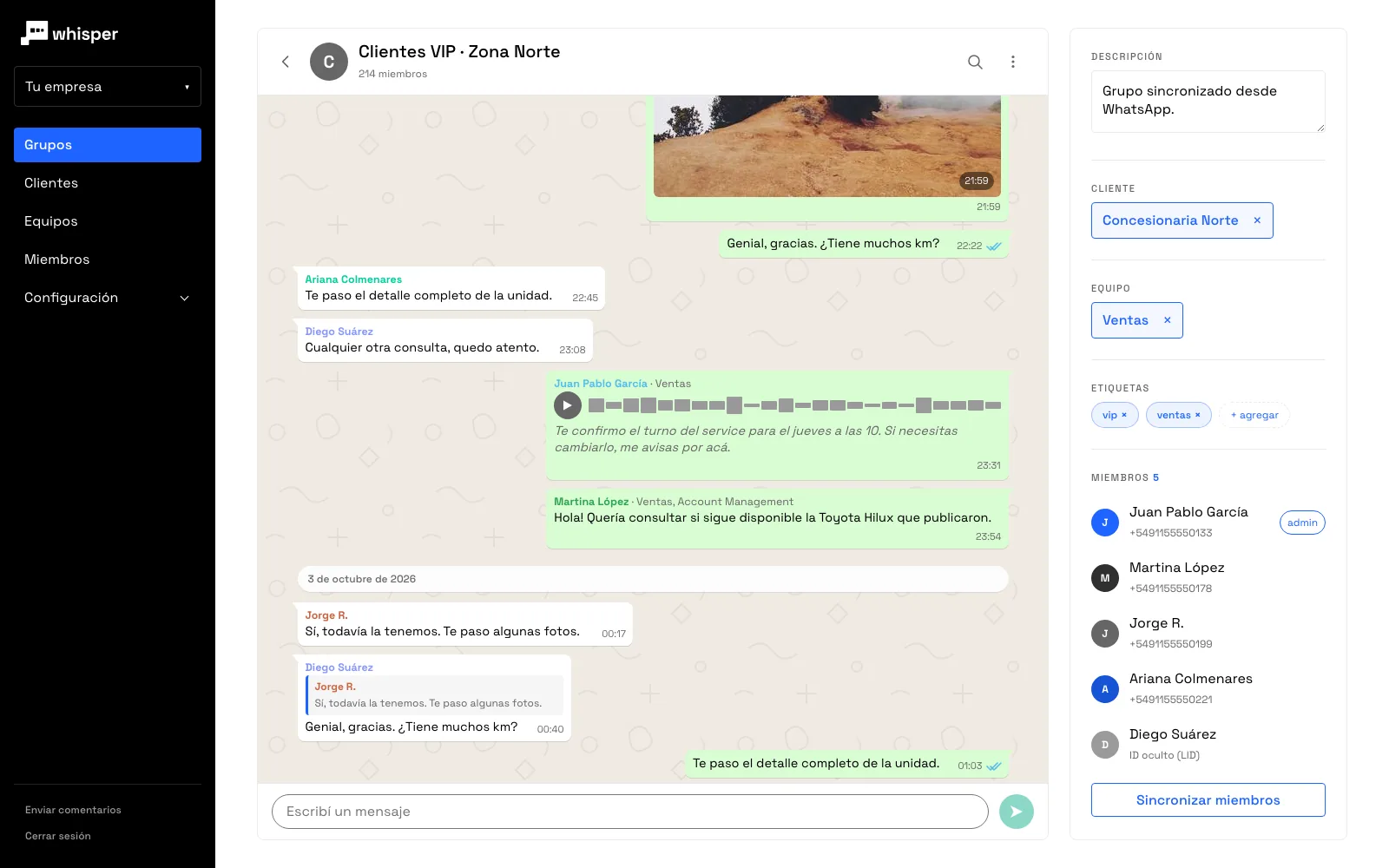Click the group avatar with letter C

pos(329,62)
